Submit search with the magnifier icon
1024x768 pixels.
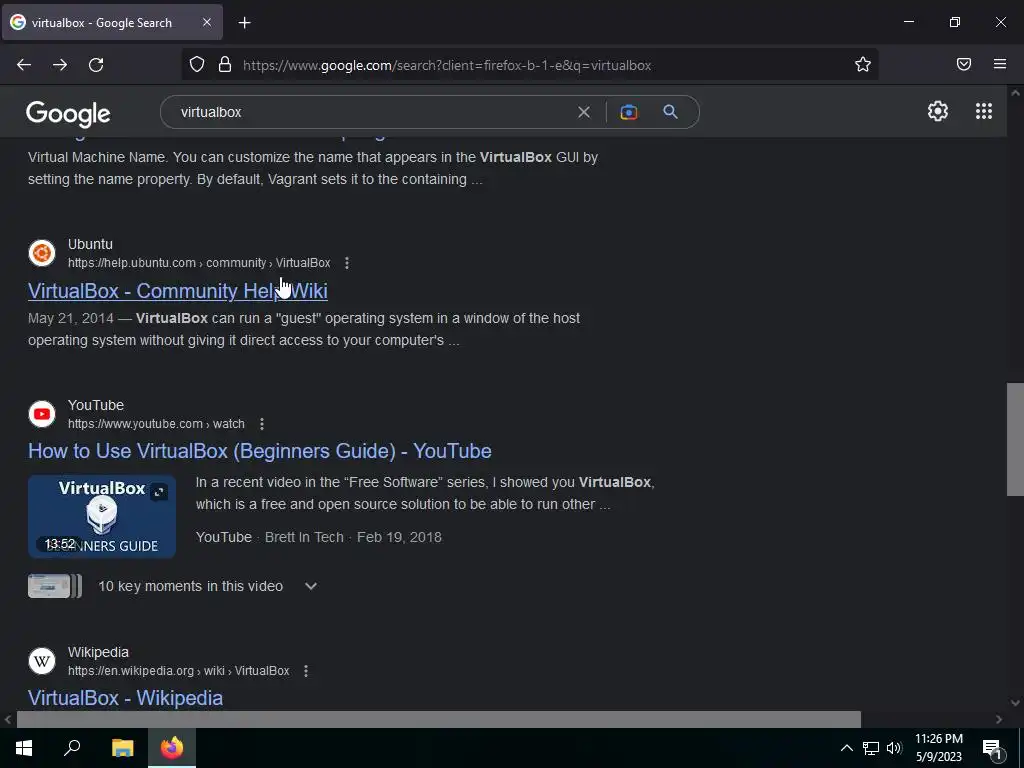(670, 112)
